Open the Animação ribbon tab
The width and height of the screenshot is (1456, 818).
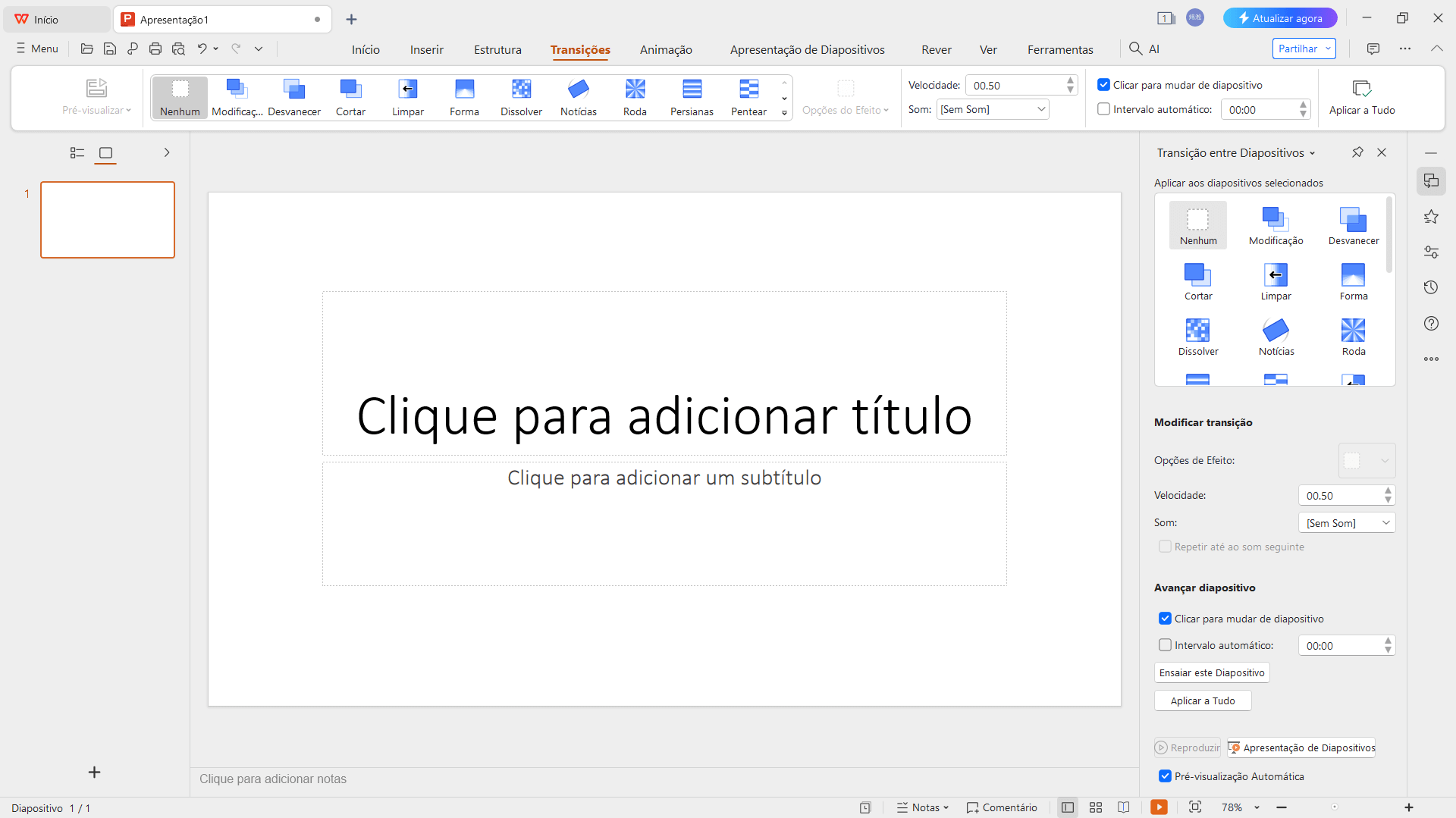point(666,49)
